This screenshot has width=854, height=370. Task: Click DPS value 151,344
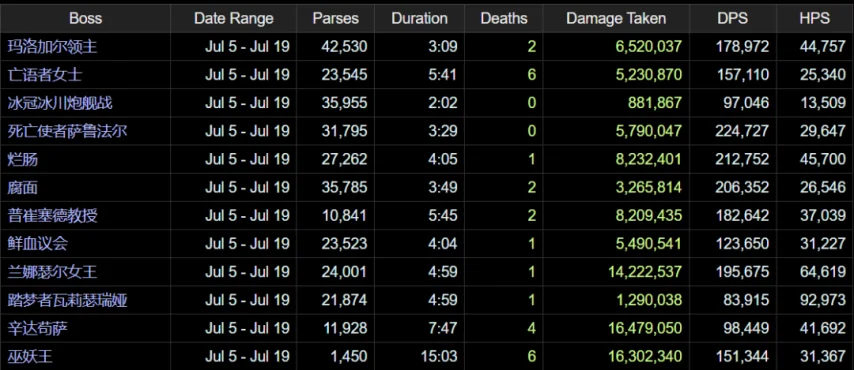(x=742, y=357)
